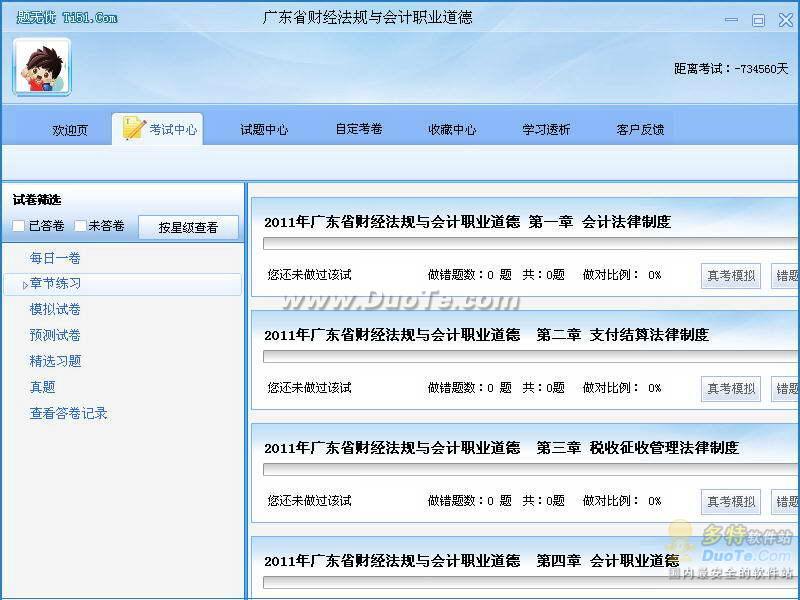The width and height of the screenshot is (800, 600).
Task: Click the cut-off 错题 button for 第三章
Action: tap(786, 502)
